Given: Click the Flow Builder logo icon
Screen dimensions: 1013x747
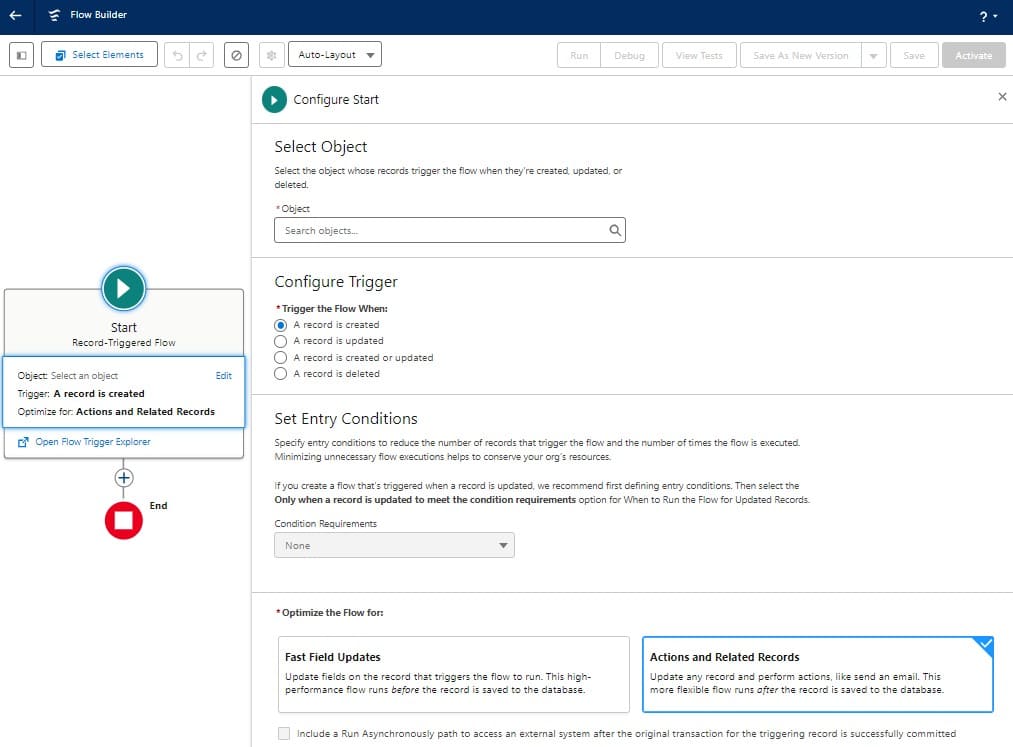Looking at the screenshot, I should pyautogui.click(x=54, y=15).
